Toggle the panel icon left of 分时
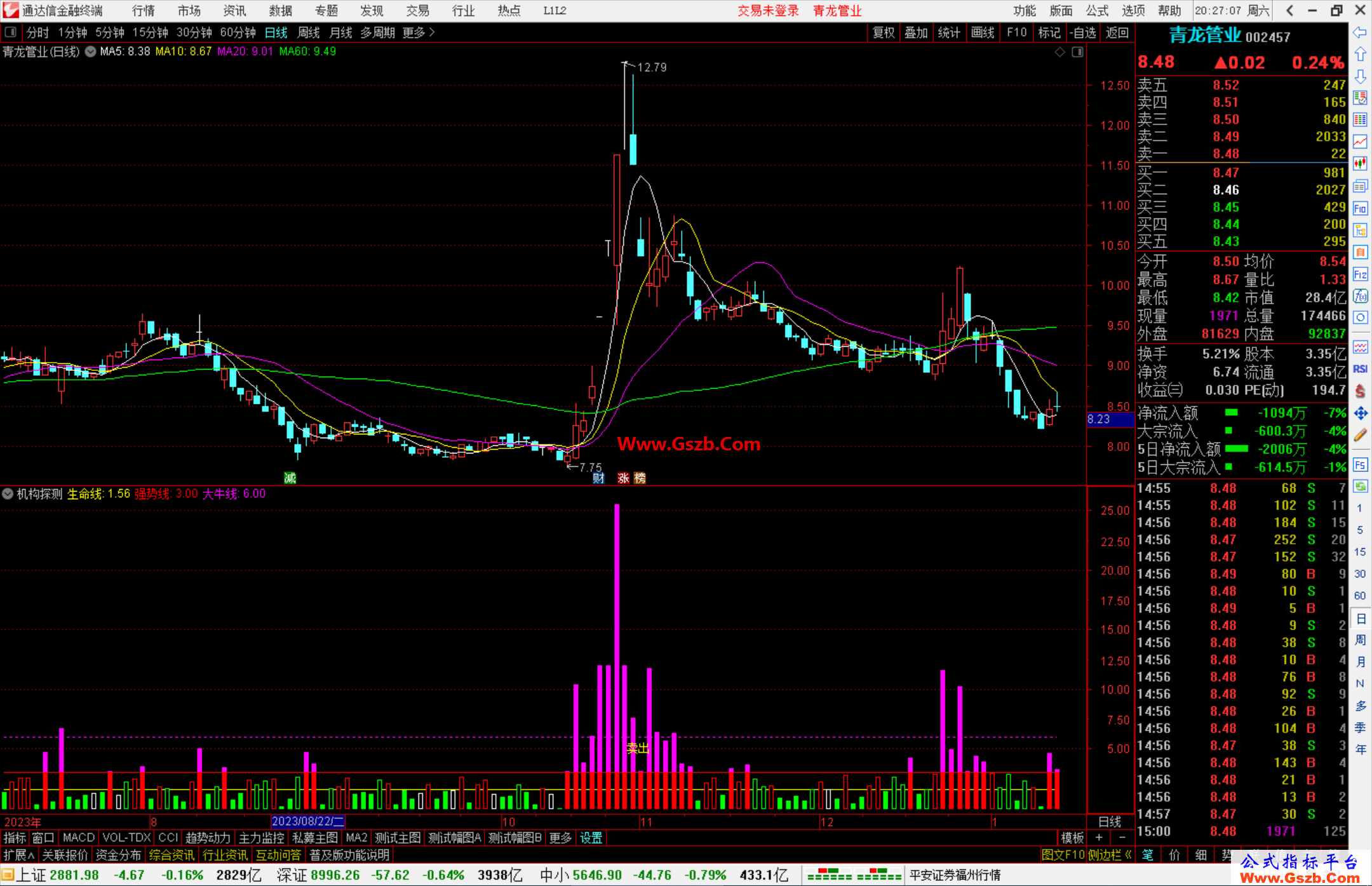 11,32
